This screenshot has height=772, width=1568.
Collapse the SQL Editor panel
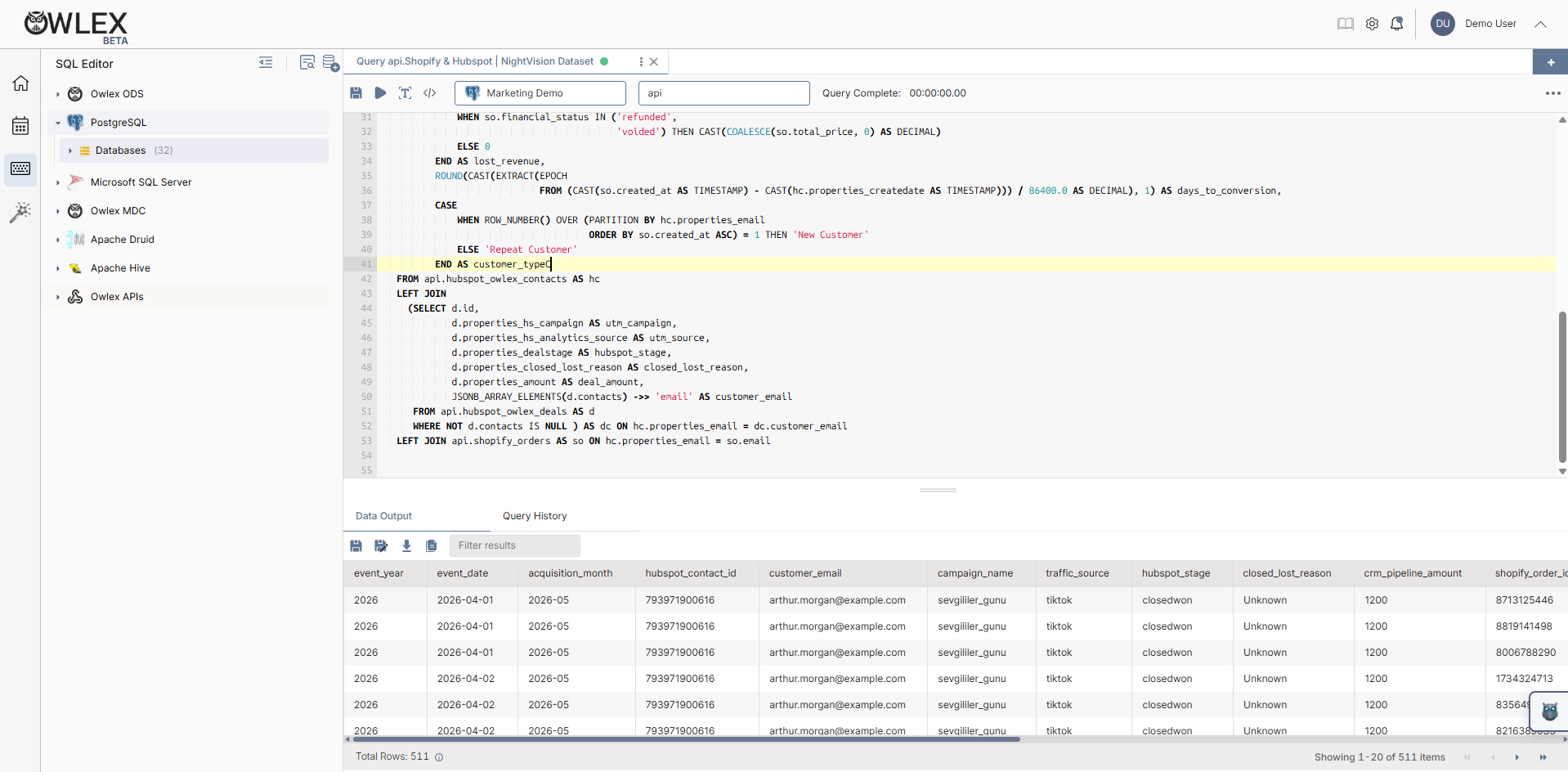[266, 63]
